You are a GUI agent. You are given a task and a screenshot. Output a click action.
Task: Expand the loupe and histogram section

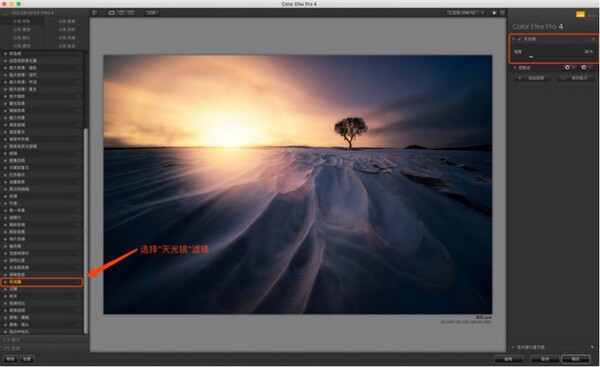click(513, 347)
